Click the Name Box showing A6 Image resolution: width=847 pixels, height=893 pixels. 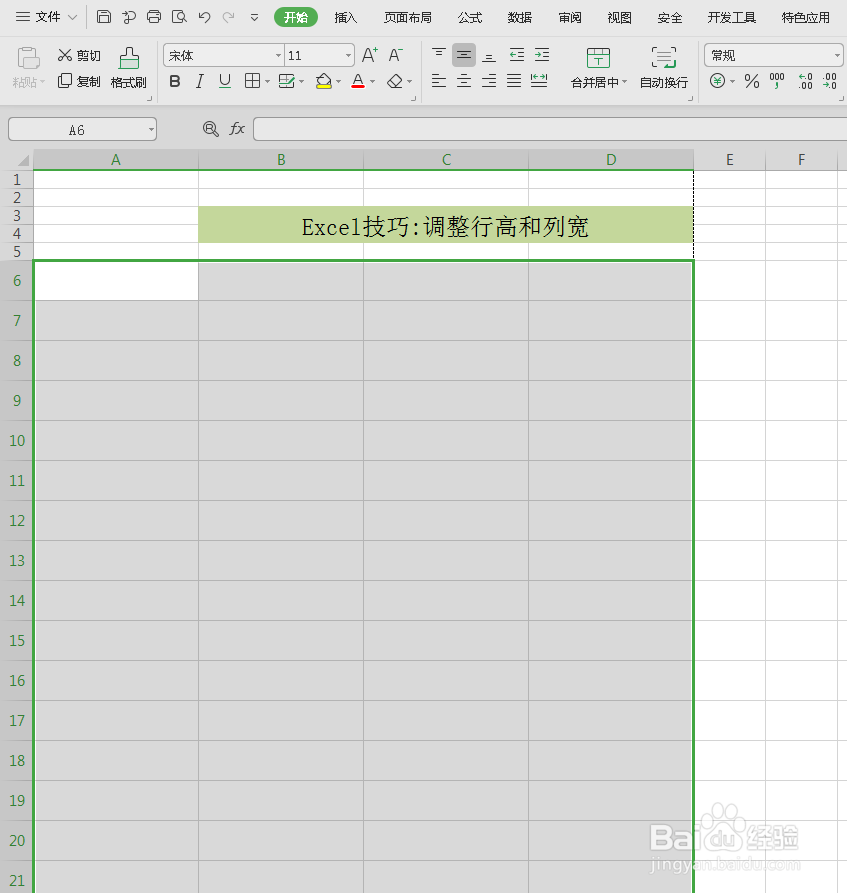click(x=80, y=128)
